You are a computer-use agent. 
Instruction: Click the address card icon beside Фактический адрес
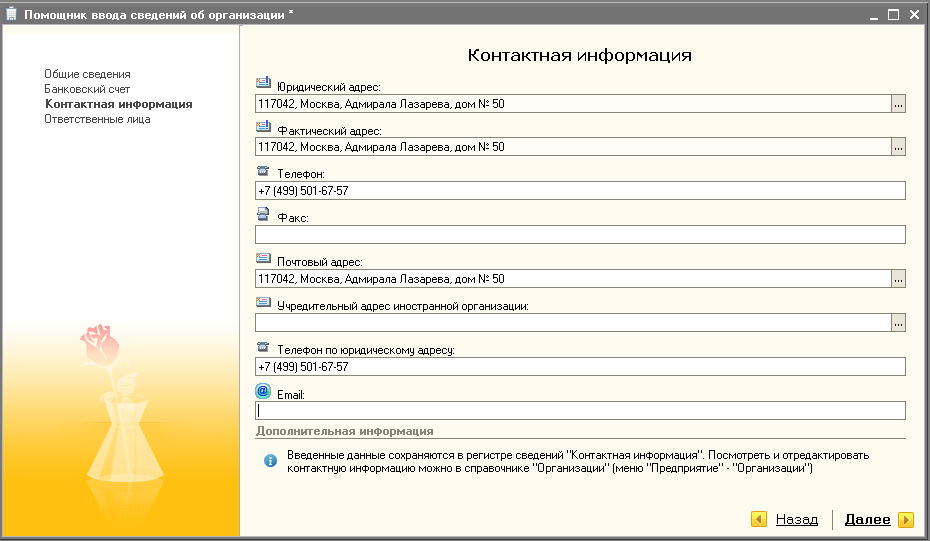point(263,127)
